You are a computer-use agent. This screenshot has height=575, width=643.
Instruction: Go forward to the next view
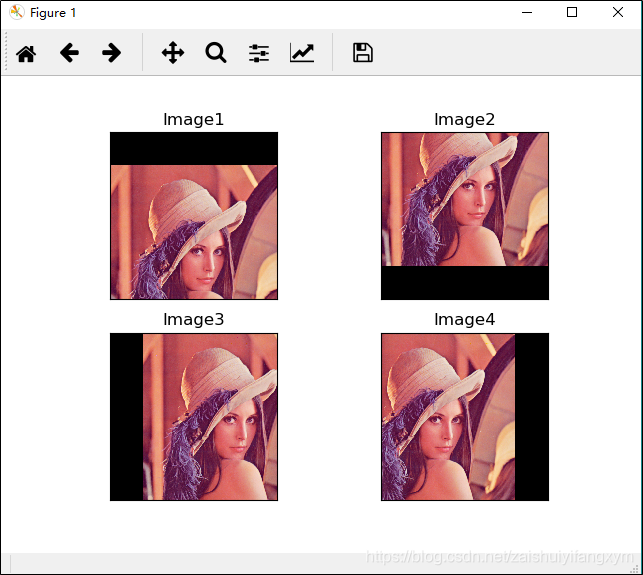pyautogui.click(x=112, y=53)
